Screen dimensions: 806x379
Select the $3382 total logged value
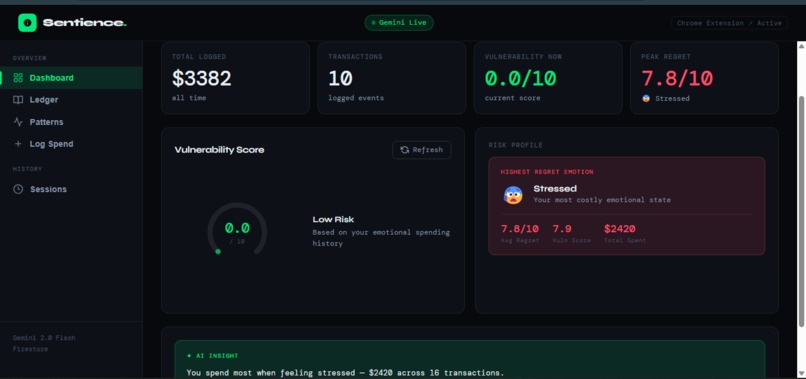202,78
